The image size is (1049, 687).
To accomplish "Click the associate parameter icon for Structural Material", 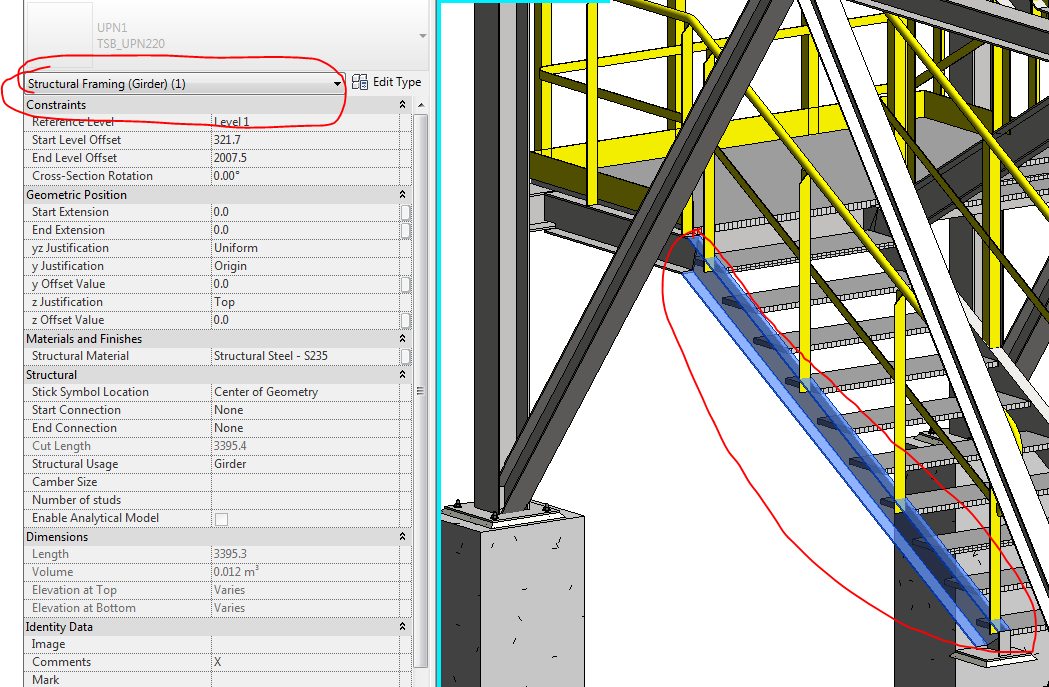I will [x=405, y=355].
